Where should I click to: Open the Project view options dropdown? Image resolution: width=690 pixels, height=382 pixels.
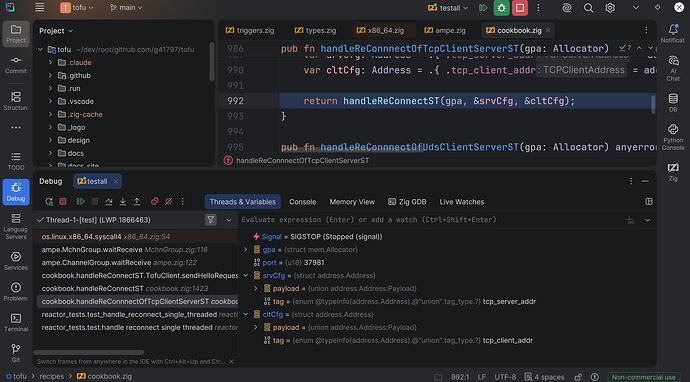click(x=56, y=31)
